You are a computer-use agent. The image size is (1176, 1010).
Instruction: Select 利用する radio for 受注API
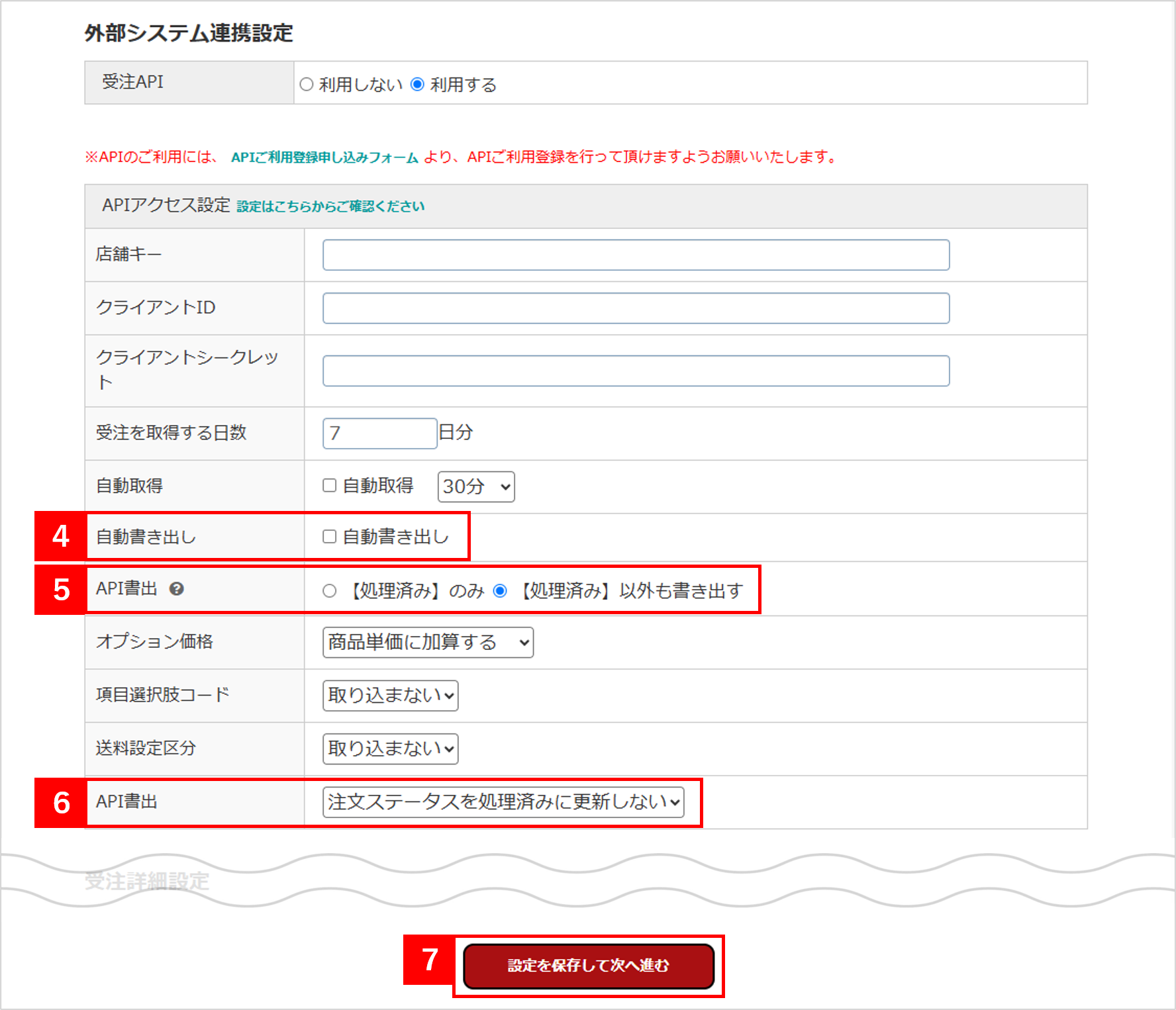click(417, 85)
